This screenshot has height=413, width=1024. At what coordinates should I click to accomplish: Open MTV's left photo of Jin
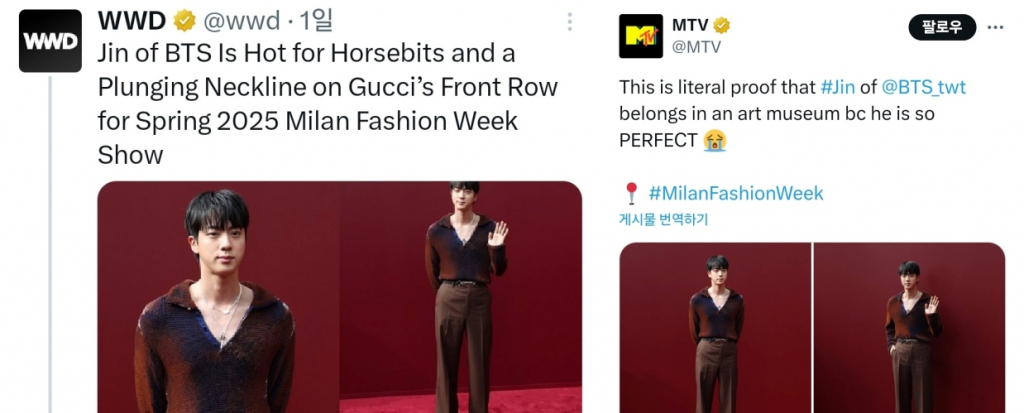[x=714, y=328]
